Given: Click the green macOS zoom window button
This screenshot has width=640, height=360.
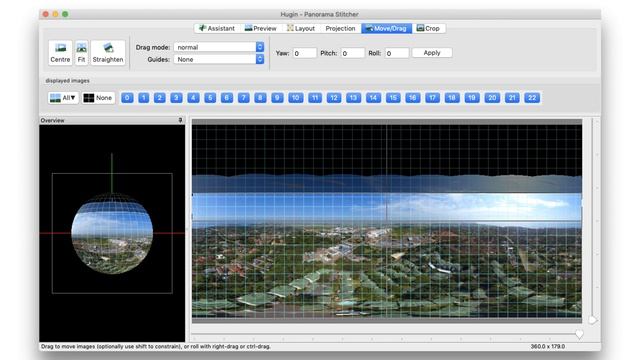Looking at the screenshot, I should tap(65, 14).
